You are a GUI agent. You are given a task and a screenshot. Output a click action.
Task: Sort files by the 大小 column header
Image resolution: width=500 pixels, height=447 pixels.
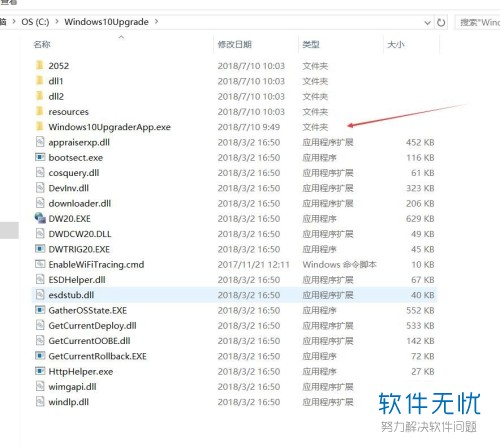(395, 44)
